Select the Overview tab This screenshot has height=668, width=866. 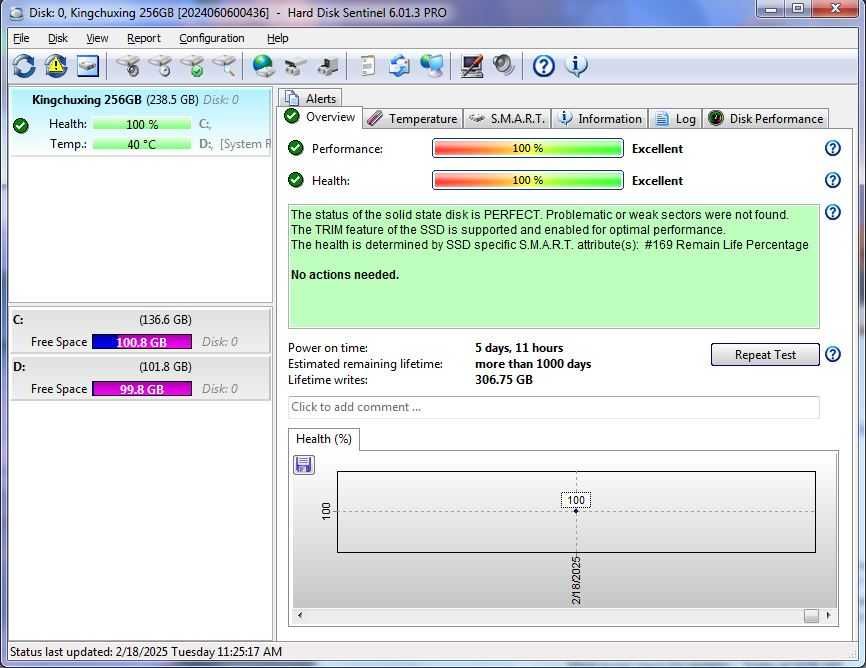(x=320, y=117)
